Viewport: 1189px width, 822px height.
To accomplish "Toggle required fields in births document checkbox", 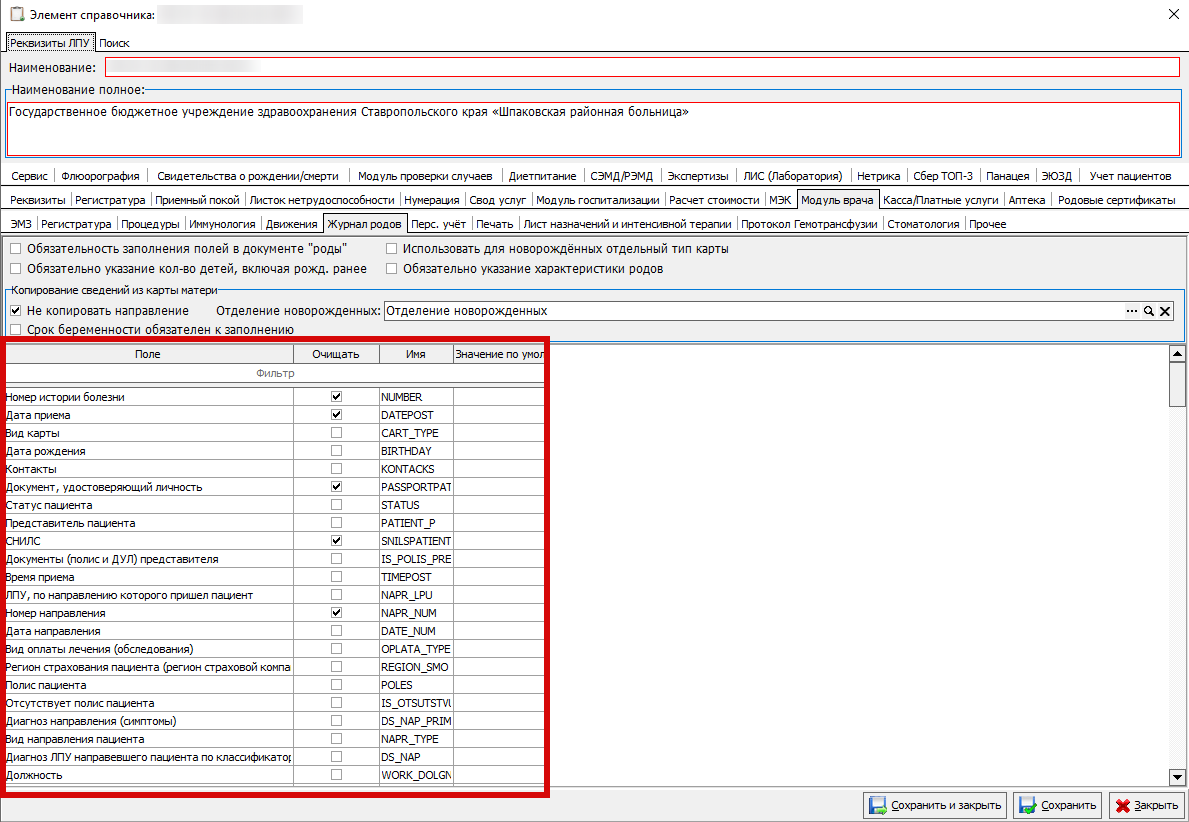I will [x=15, y=249].
